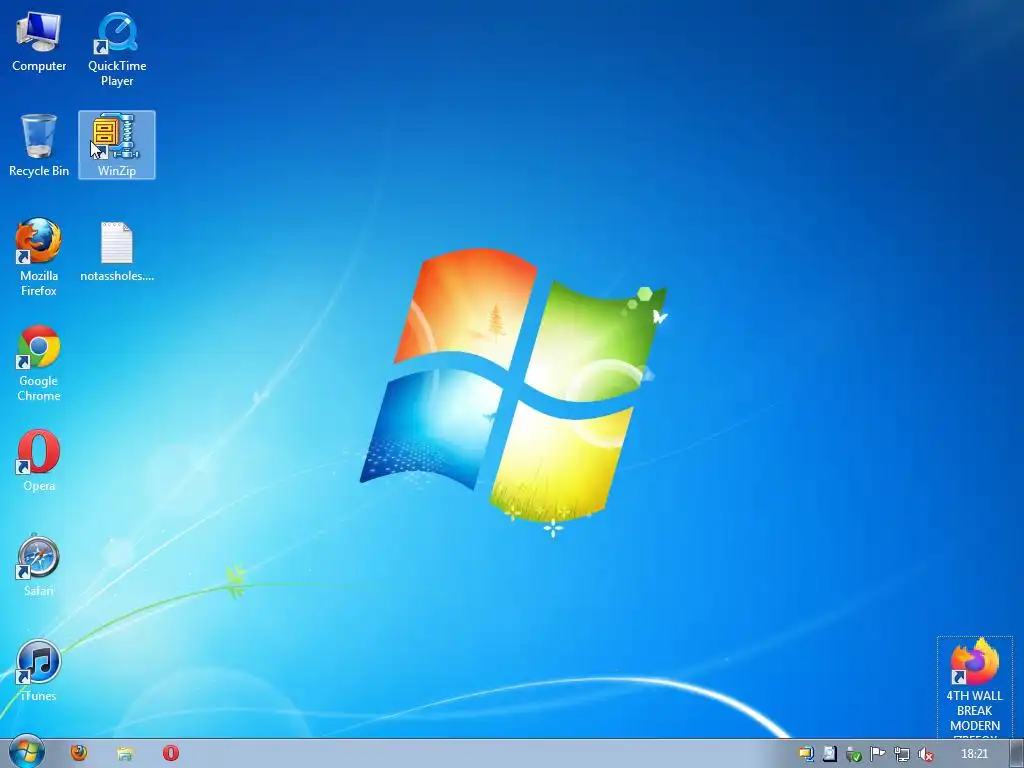Open the Windows Start menu orb

click(x=27, y=753)
